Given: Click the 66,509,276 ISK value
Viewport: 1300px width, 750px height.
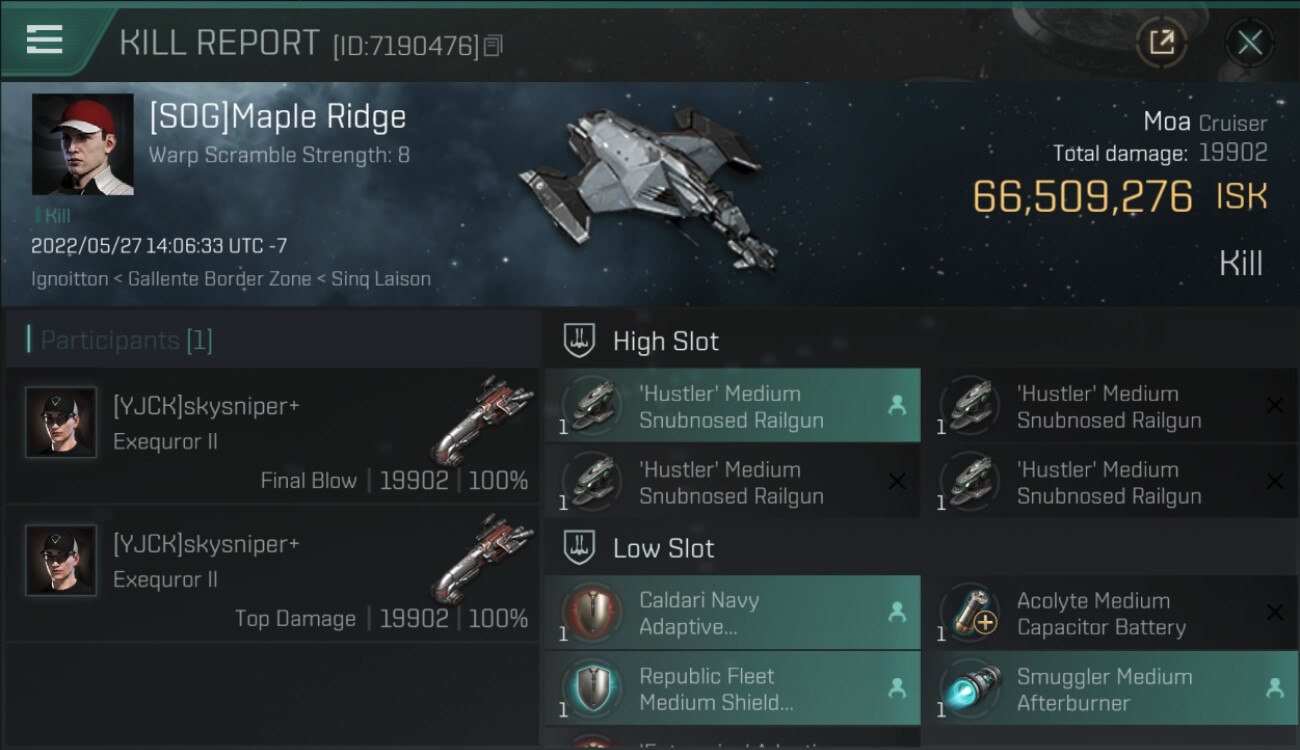Looking at the screenshot, I should (1083, 197).
